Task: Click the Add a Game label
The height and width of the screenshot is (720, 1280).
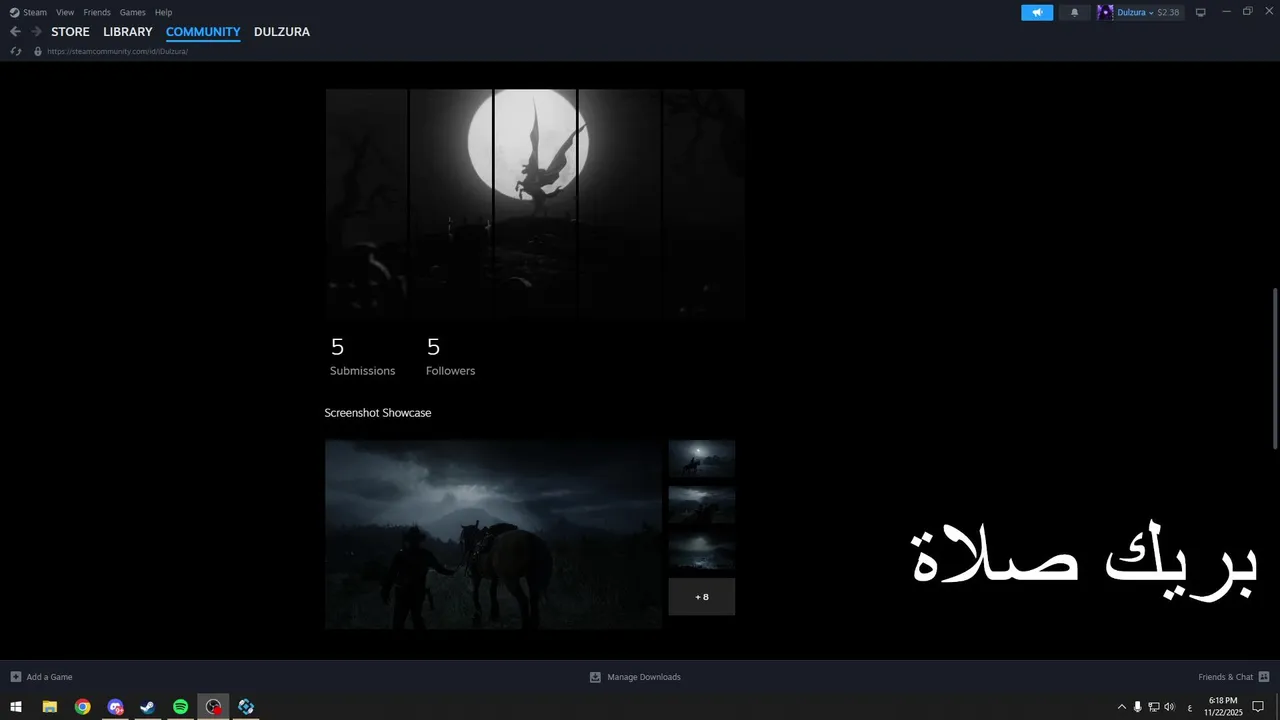Action: pos(49,677)
